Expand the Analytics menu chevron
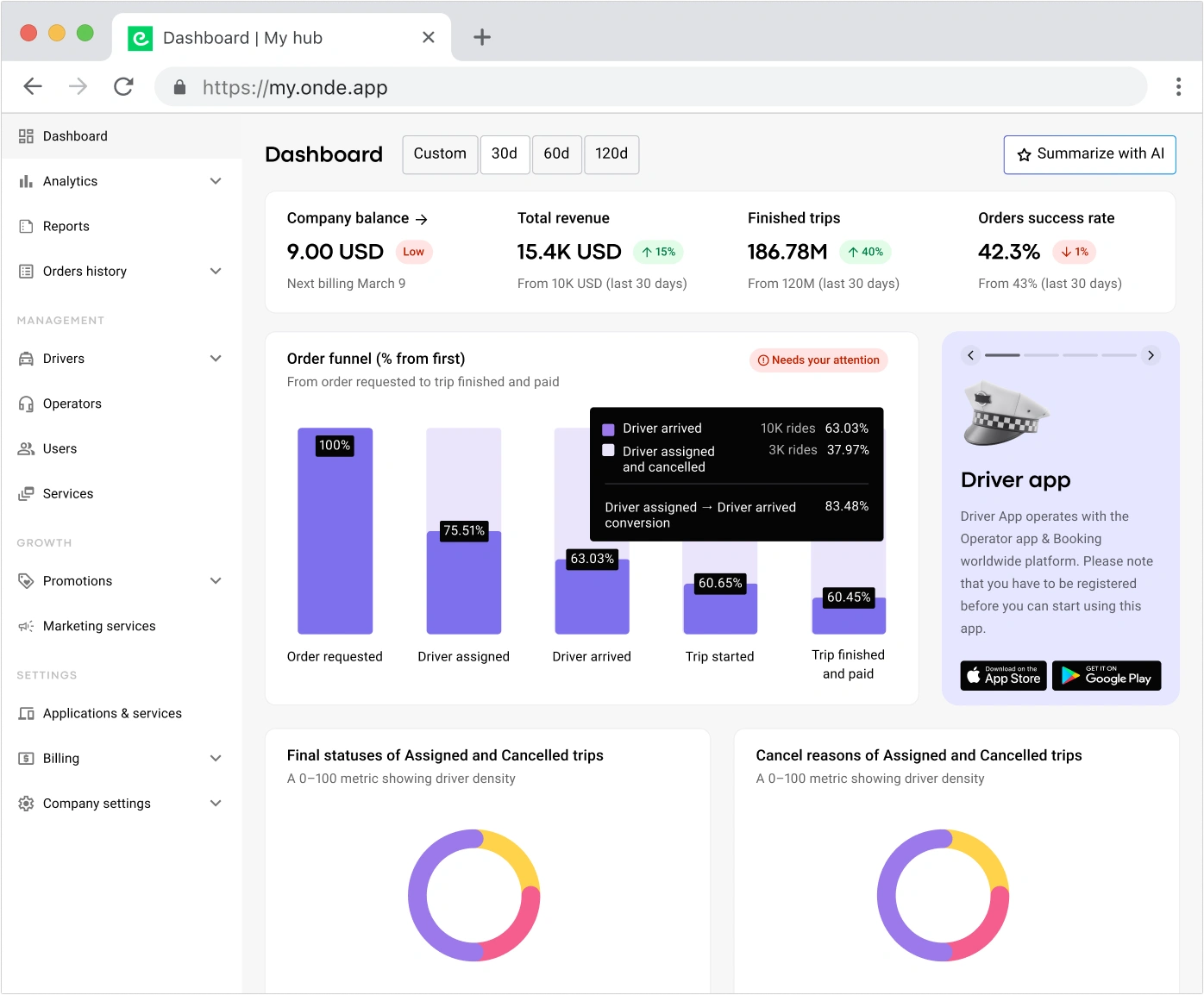Viewport: 1204px width, 995px height. point(216,181)
